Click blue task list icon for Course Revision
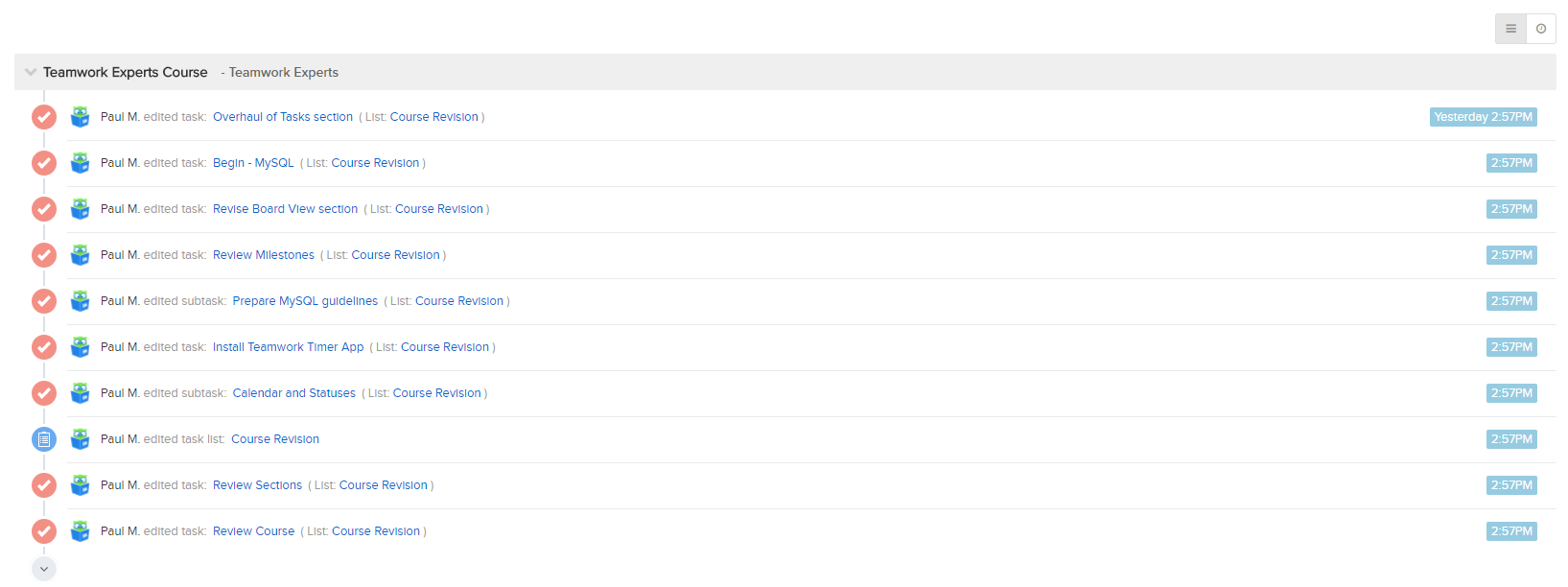Viewport: 1568px width, 587px height. pos(44,439)
